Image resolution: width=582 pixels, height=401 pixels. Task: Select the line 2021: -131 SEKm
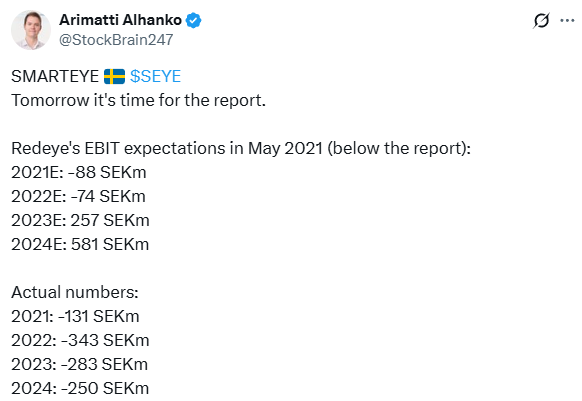(75, 316)
